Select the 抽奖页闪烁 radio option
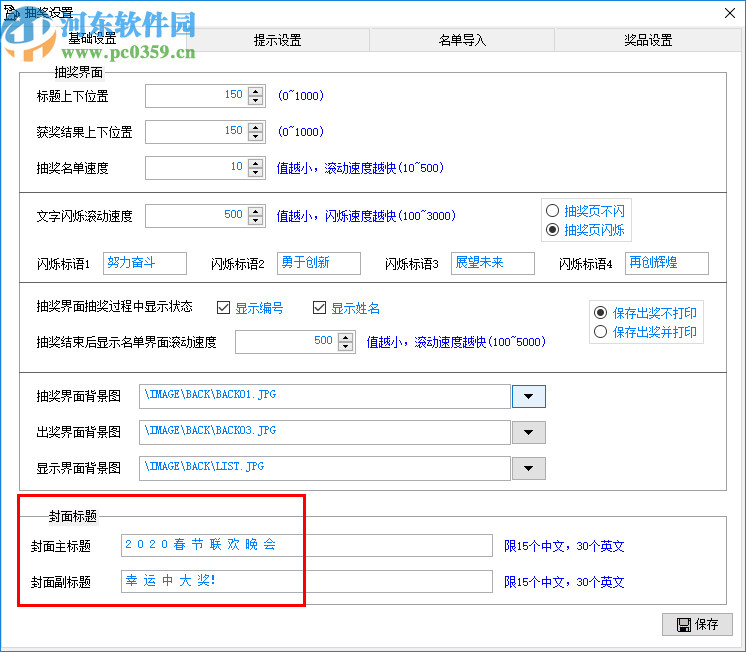Viewport: 746px width, 652px height. click(x=585, y=230)
